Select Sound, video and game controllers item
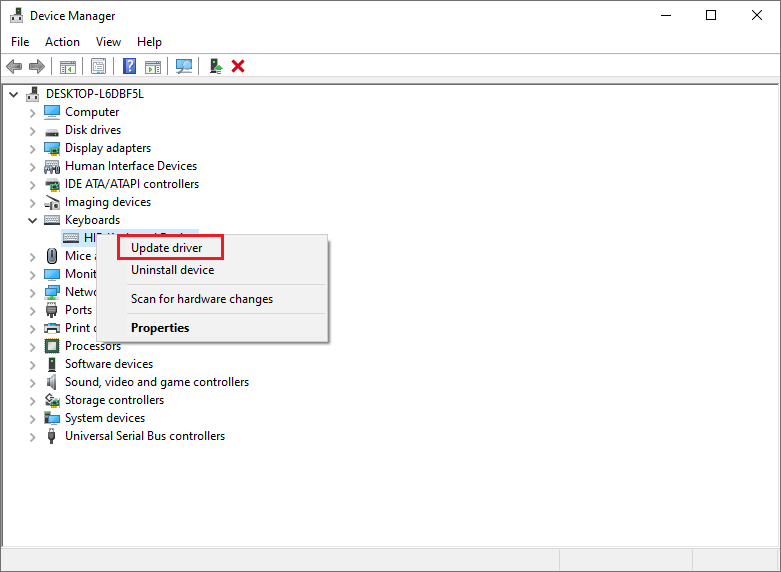The image size is (781, 572). click(x=157, y=382)
